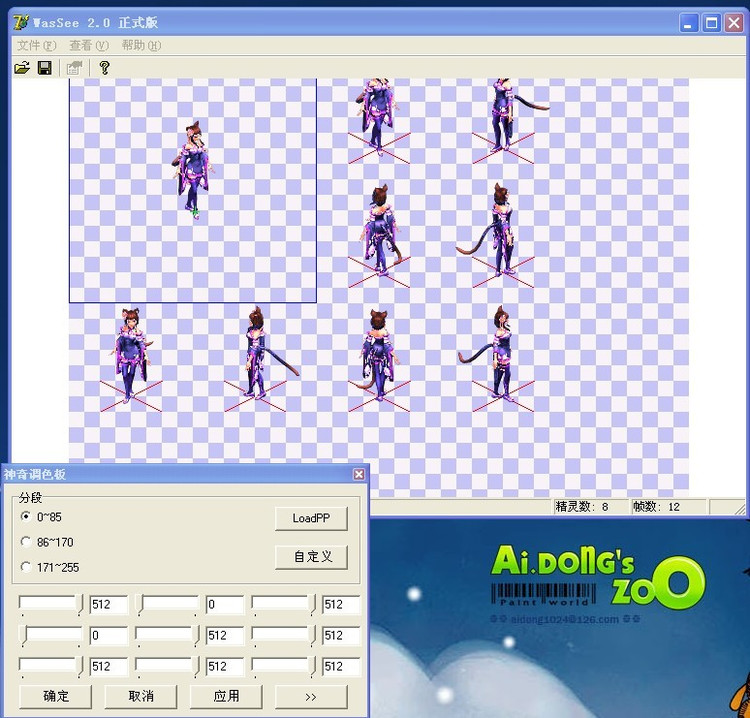The image size is (750, 718).
Task: Click the grayed export toolbar icon
Action: pos(74,68)
